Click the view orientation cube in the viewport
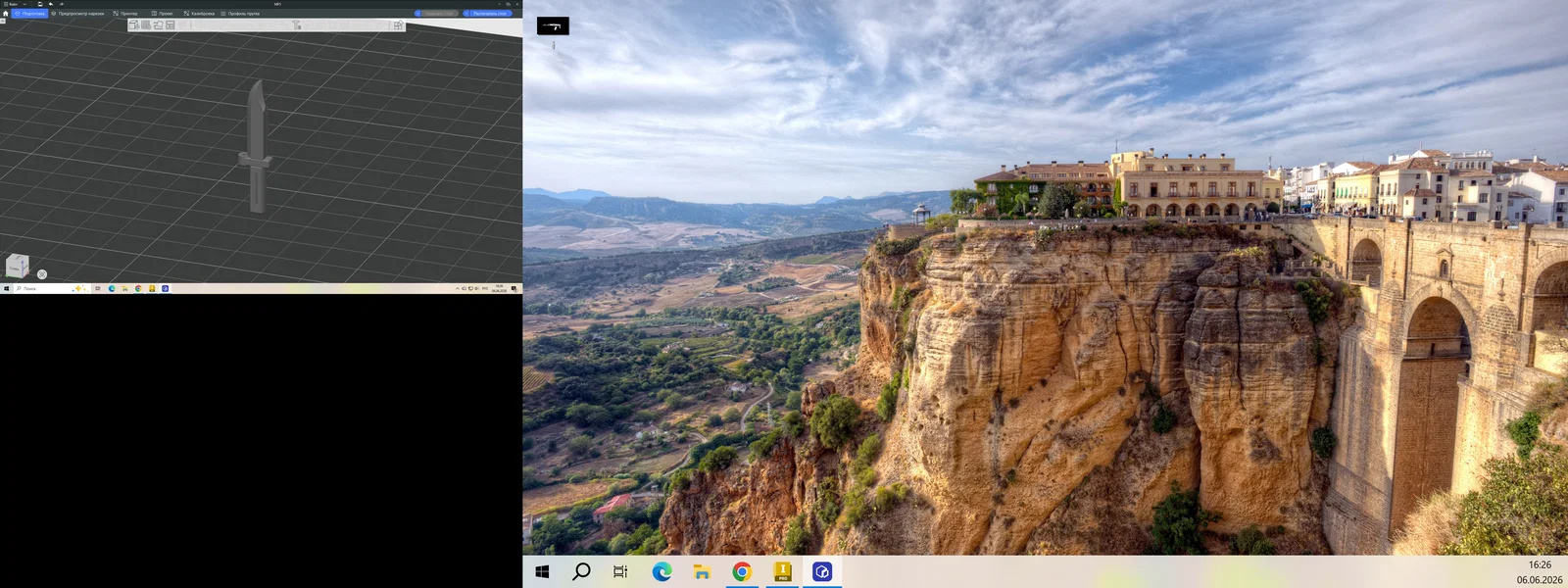 point(18,266)
